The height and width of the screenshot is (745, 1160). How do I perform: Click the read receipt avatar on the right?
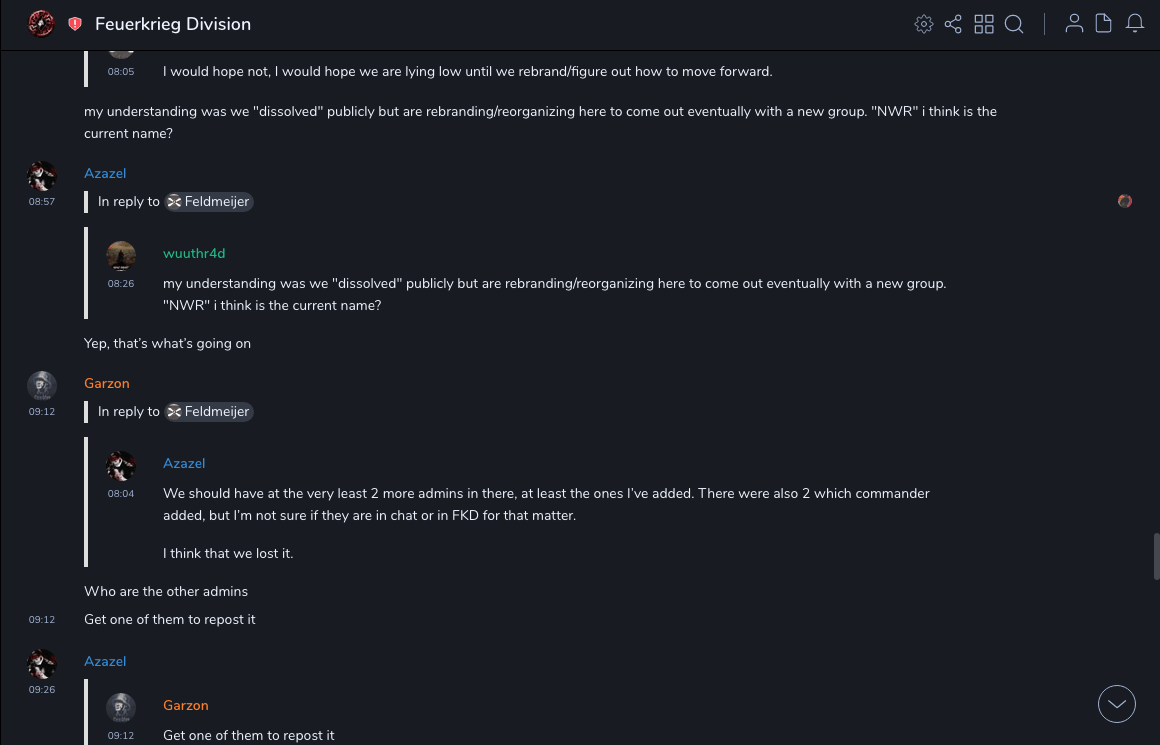coord(1125,201)
